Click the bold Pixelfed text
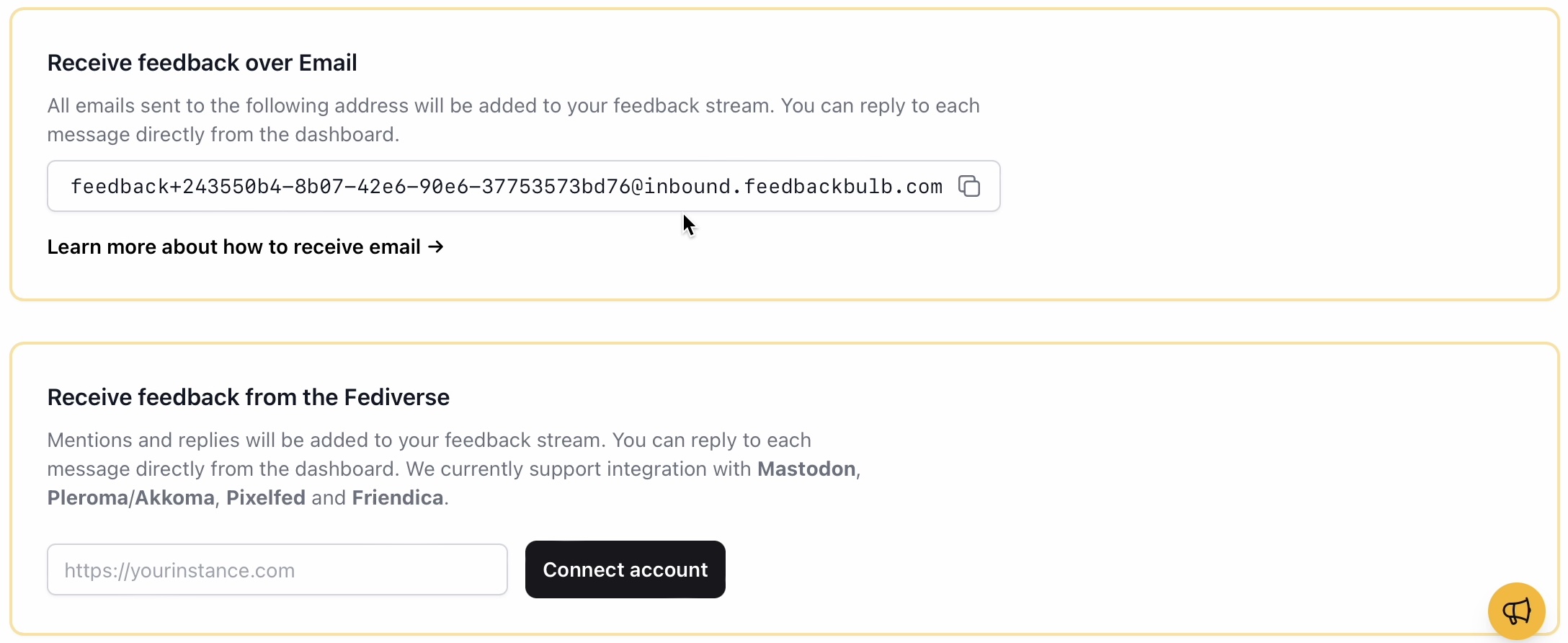 (x=265, y=497)
